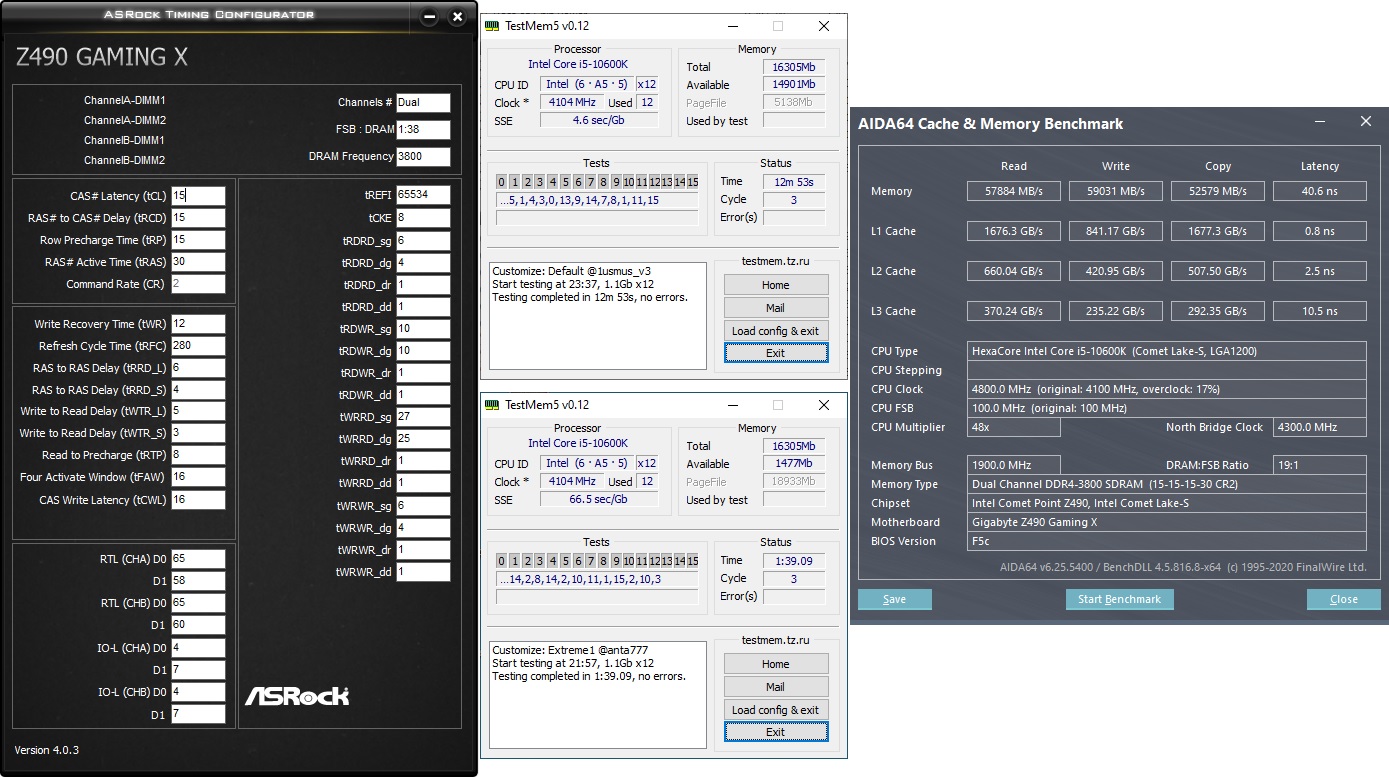Select the Write Recovery Time (tWR) field
This screenshot has width=1389, height=777.
pos(198,324)
